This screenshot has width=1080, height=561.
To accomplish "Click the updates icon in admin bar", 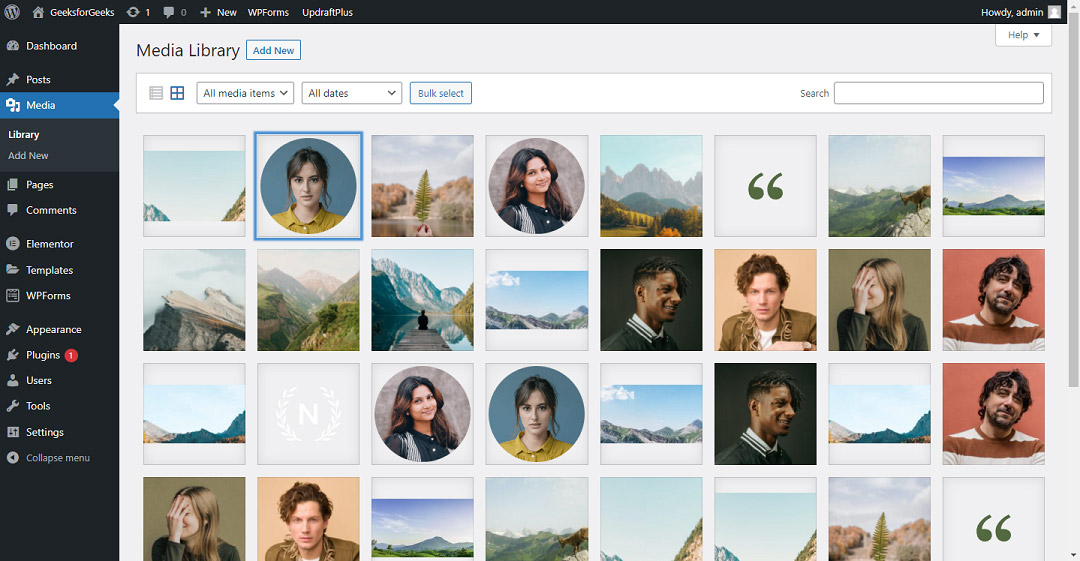I will (133, 12).
